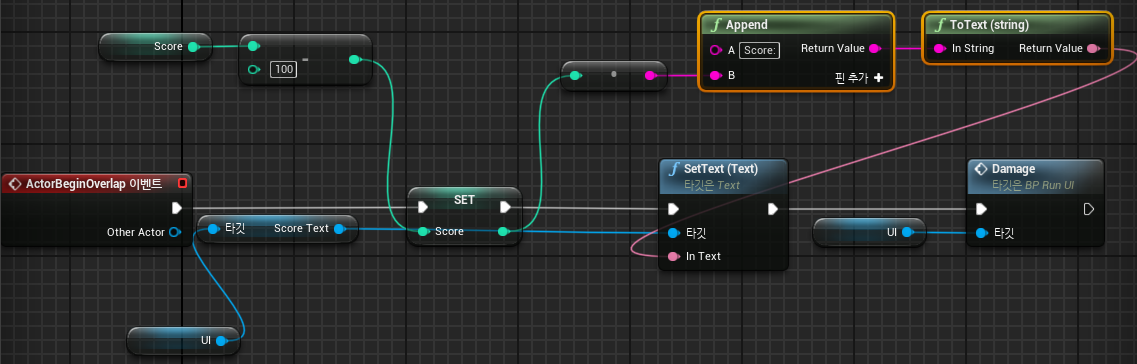This screenshot has height=364, width=1137.
Task: Click the In Text pin on SetText node
Action: point(674,256)
